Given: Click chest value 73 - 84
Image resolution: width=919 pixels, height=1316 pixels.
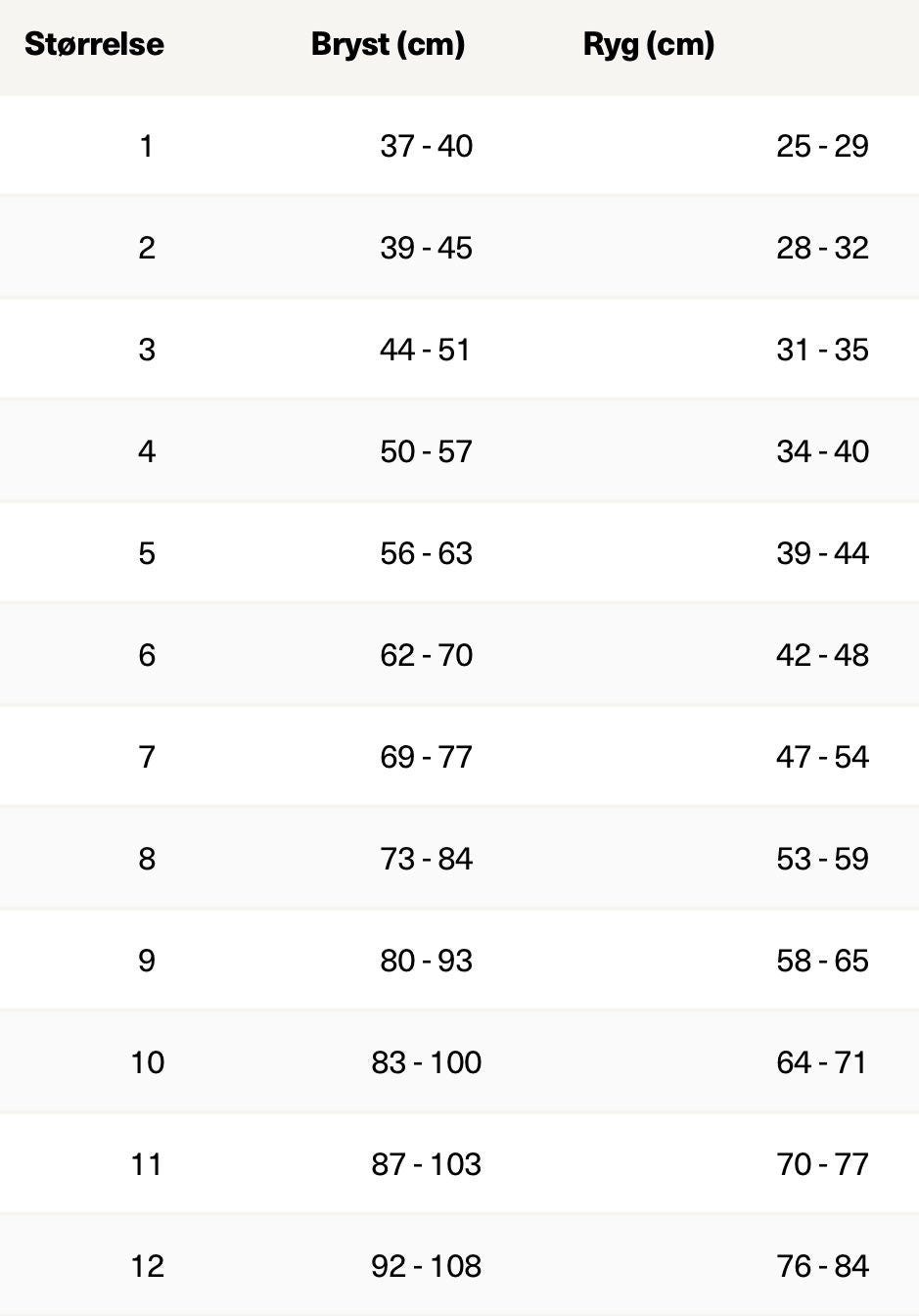Looking at the screenshot, I should click(x=426, y=859).
